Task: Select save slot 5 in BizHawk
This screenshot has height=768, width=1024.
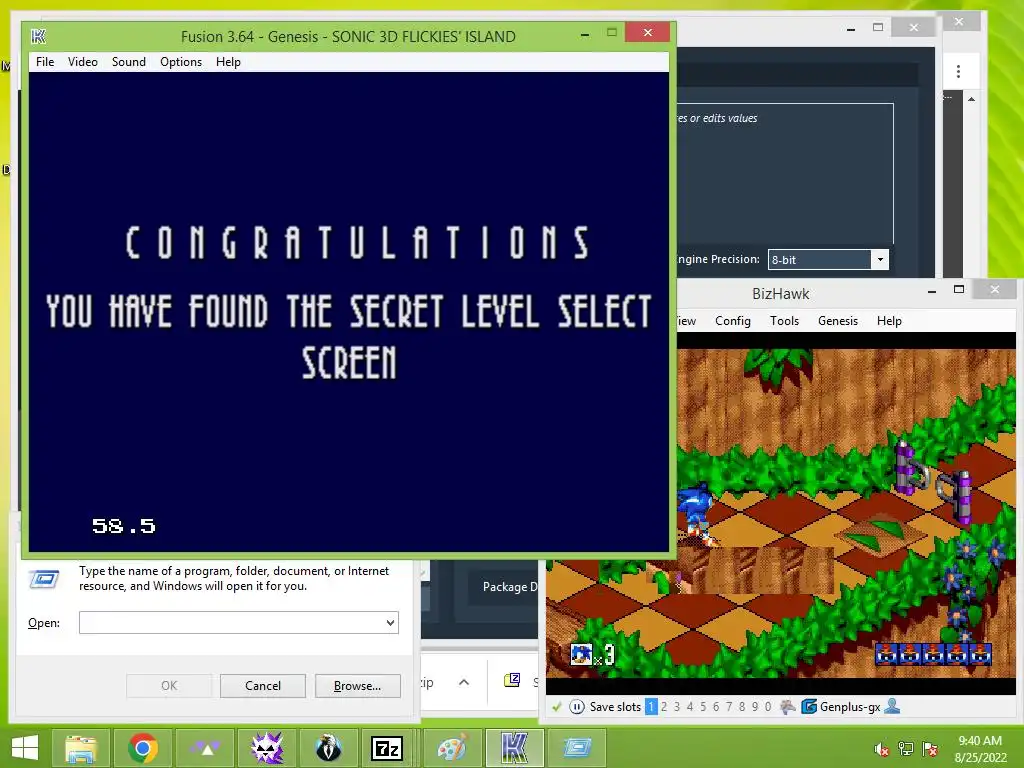Action: click(x=703, y=707)
